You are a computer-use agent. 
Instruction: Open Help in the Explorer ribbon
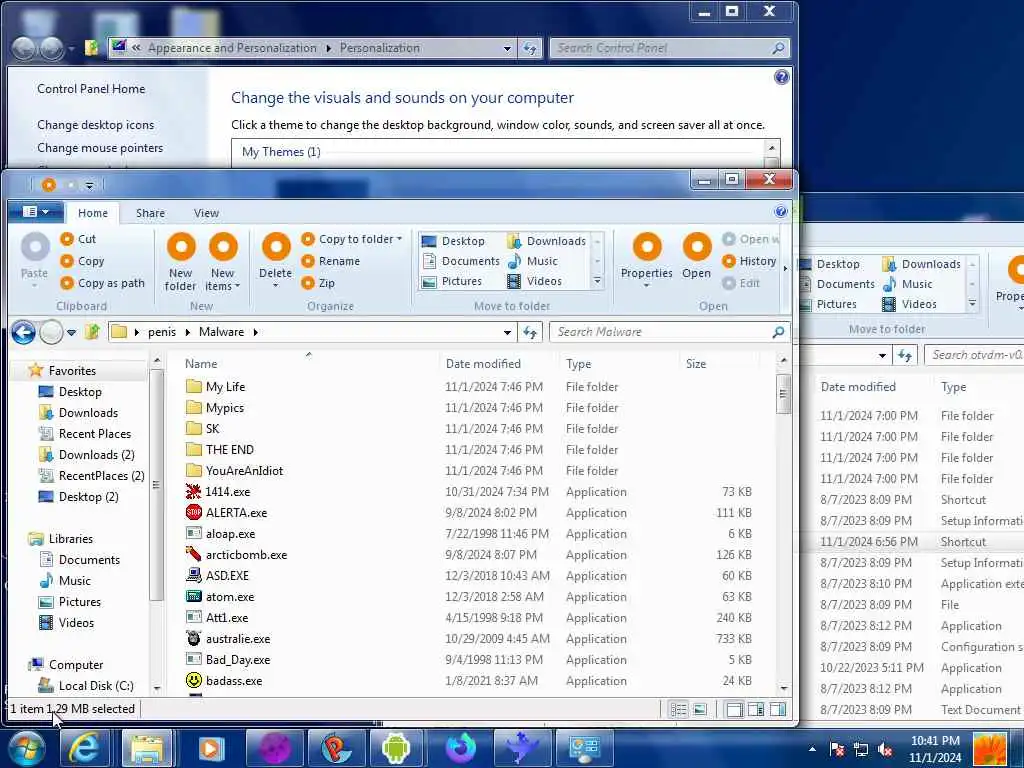pos(780,212)
